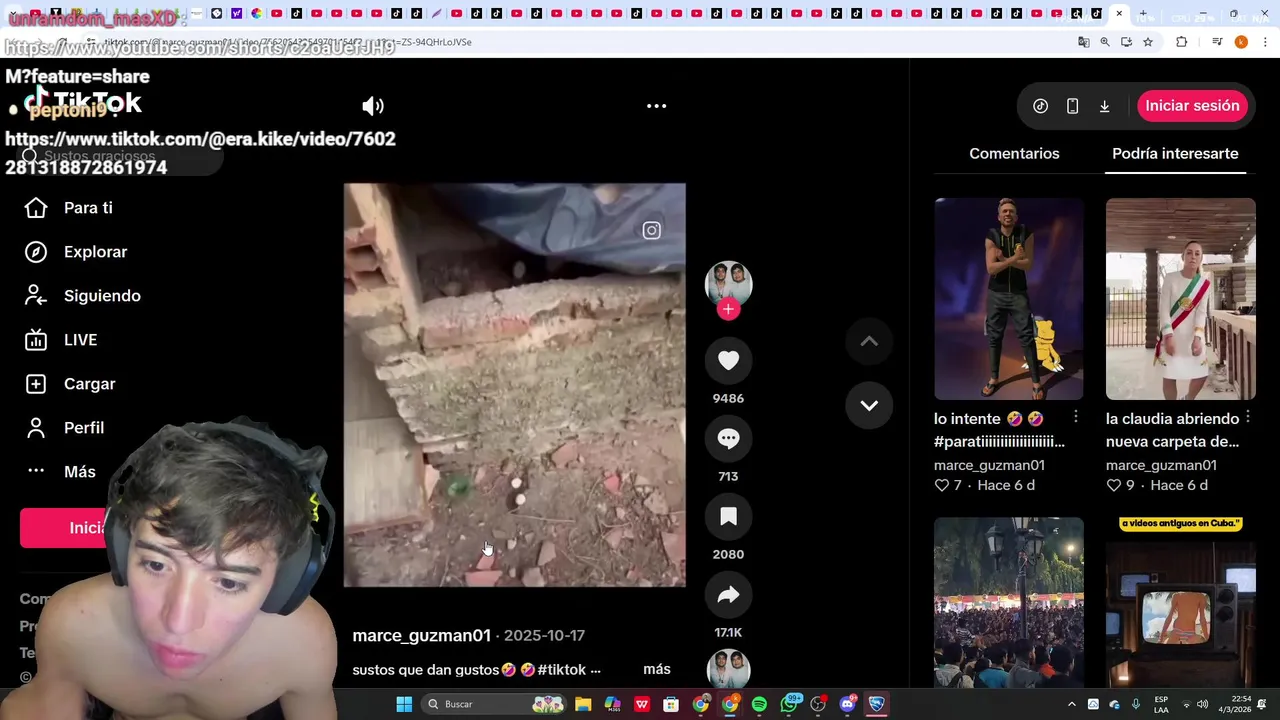Click the Iniciar sesión button at top right
The width and height of the screenshot is (1280, 720).
1192,106
